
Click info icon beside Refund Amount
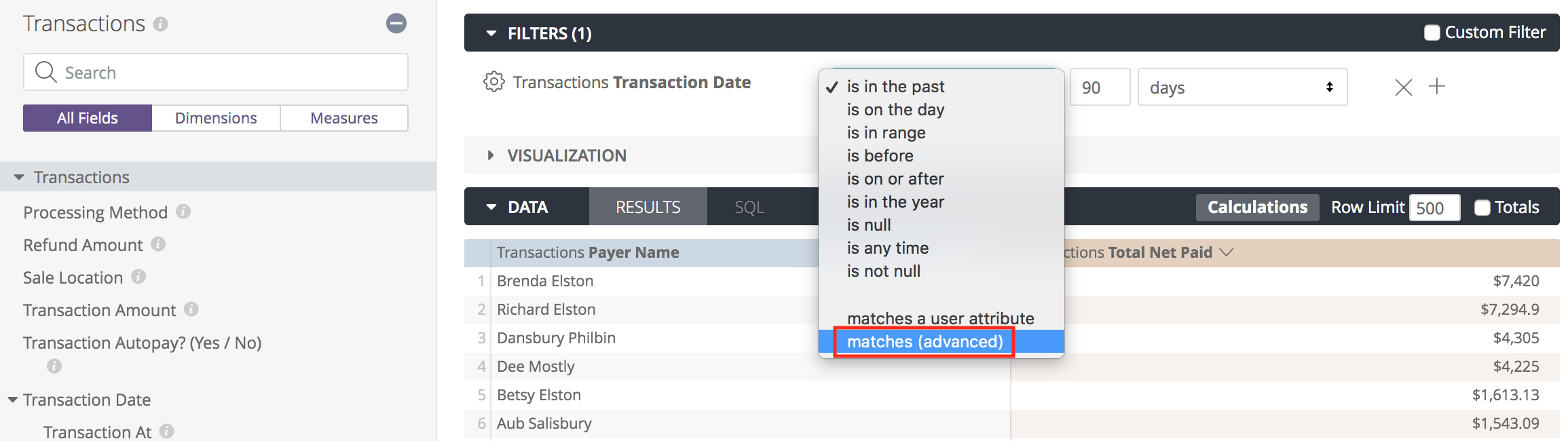[158, 244]
